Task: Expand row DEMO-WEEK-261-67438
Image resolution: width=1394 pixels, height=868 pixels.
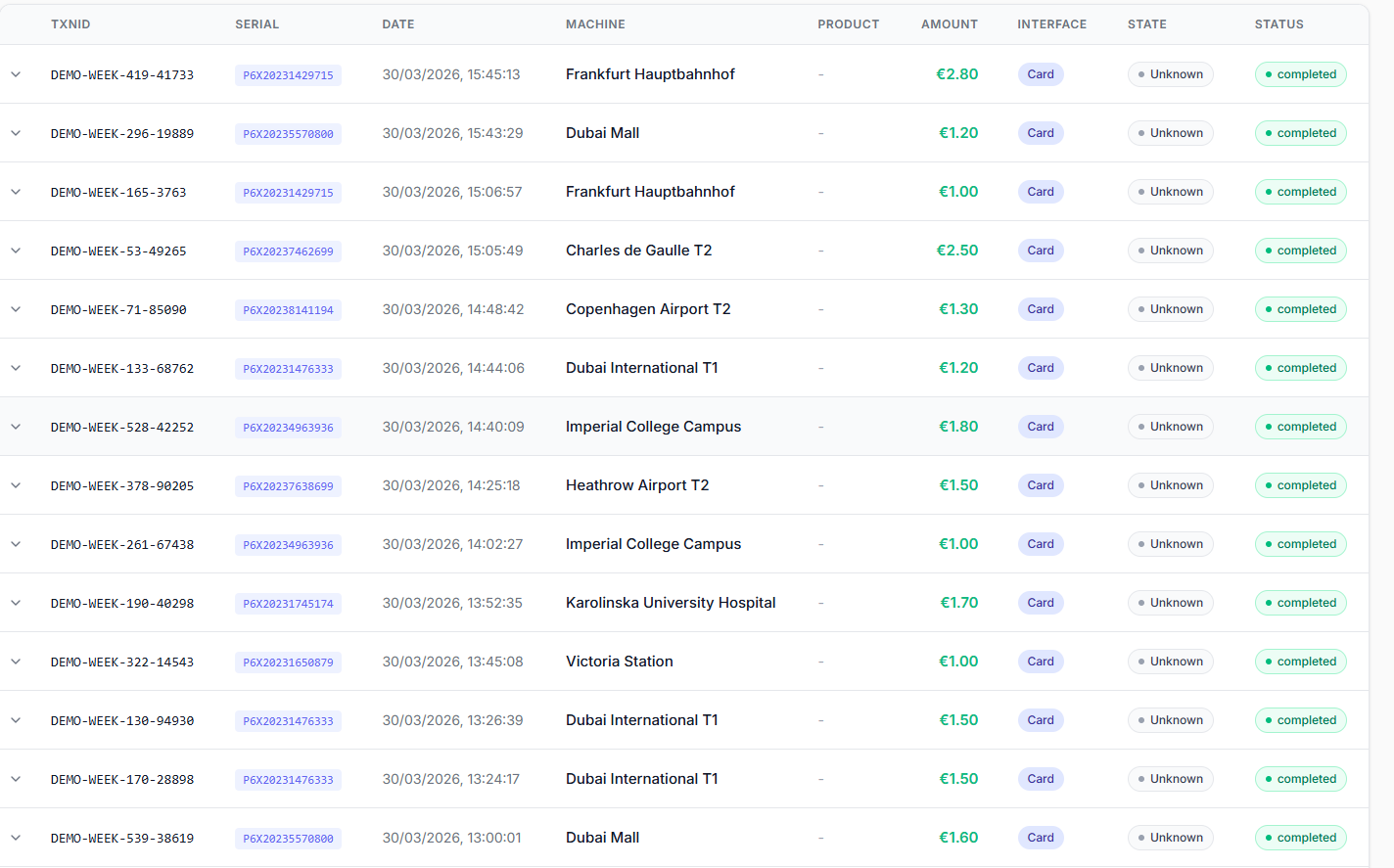Action: [16, 544]
